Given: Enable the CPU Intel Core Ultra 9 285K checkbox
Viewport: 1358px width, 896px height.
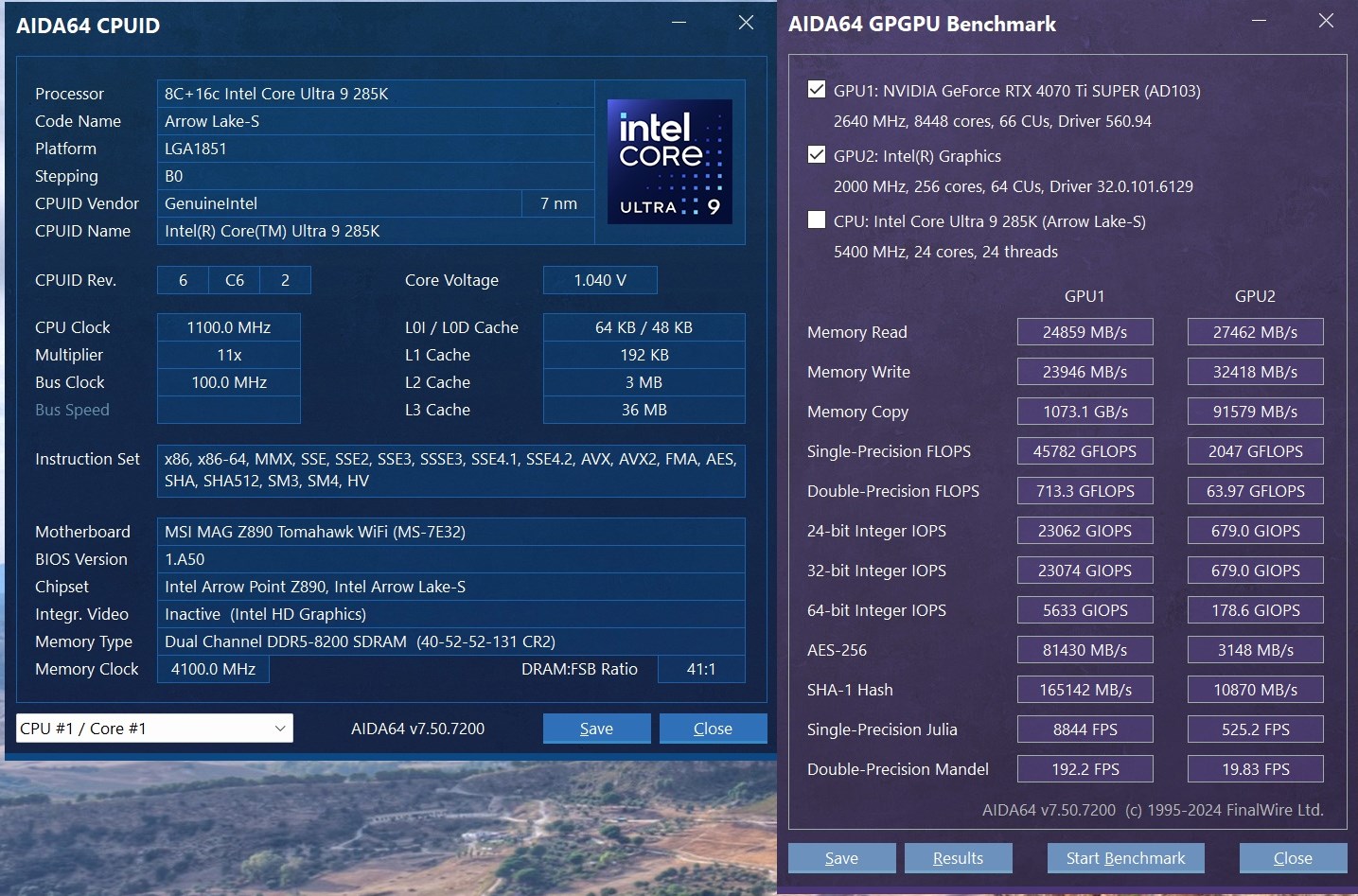Looking at the screenshot, I should coord(817,220).
